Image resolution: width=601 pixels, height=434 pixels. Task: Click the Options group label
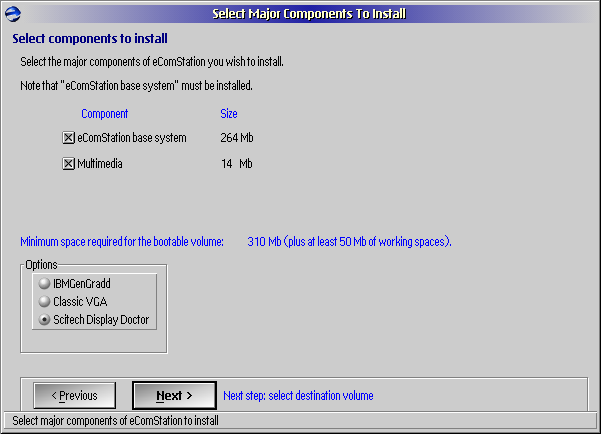41,265
